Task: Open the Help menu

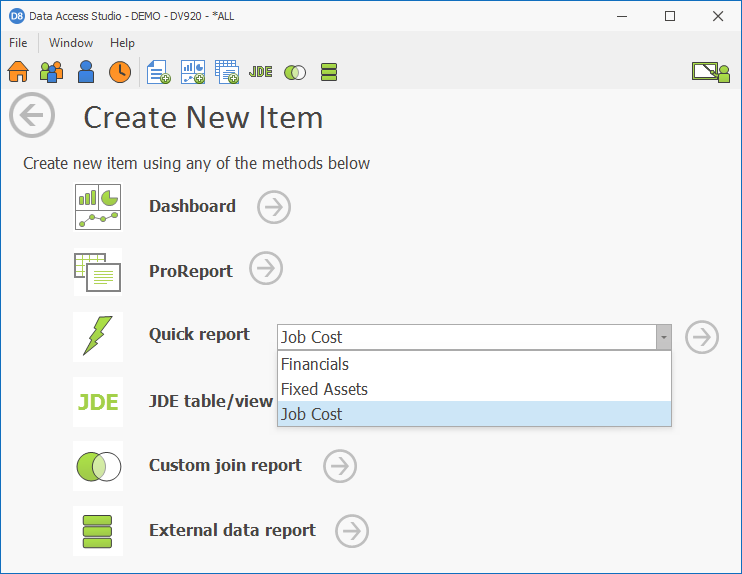Action: pyautogui.click(x=122, y=43)
